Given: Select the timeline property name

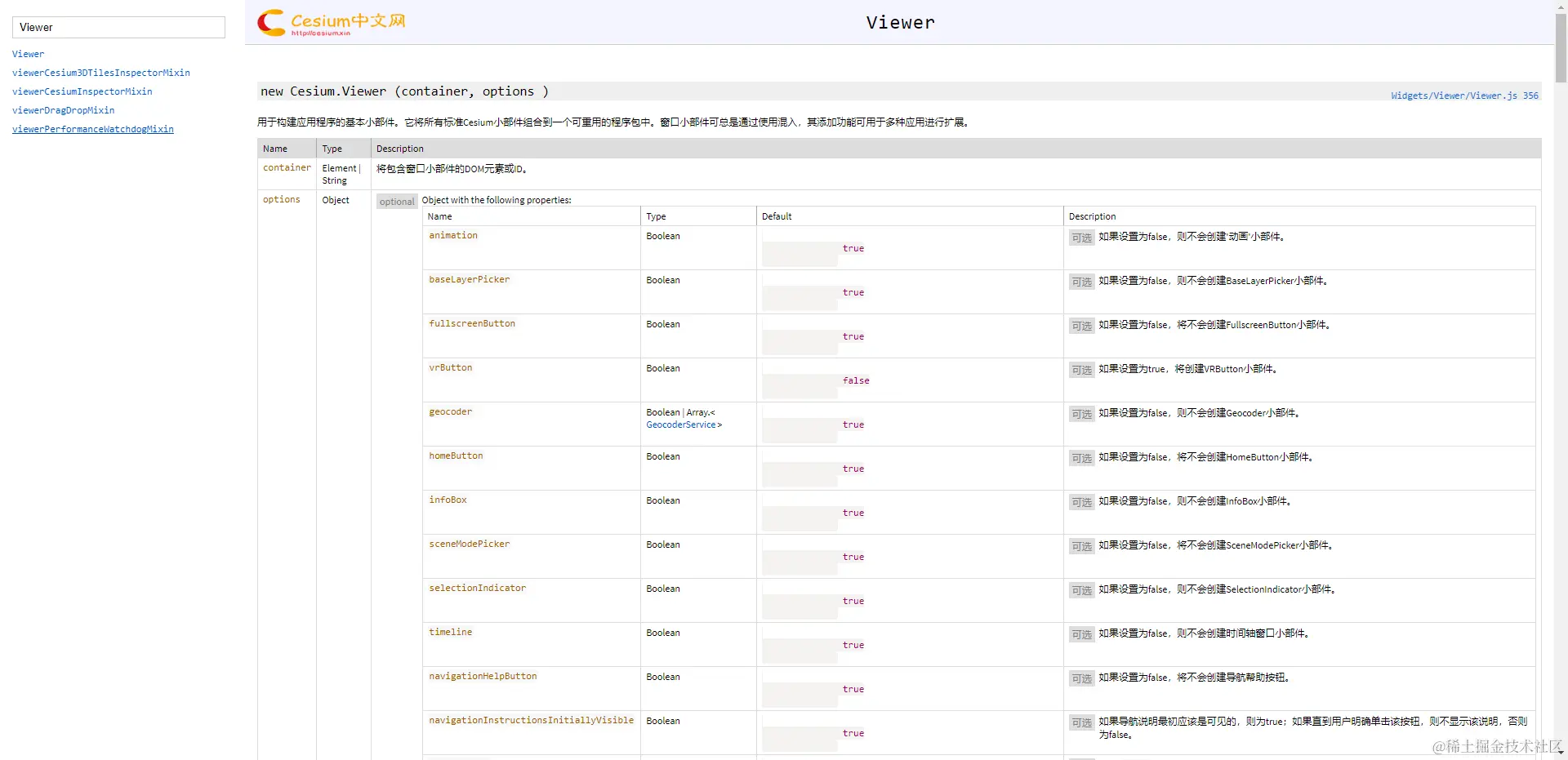Looking at the screenshot, I should 451,632.
